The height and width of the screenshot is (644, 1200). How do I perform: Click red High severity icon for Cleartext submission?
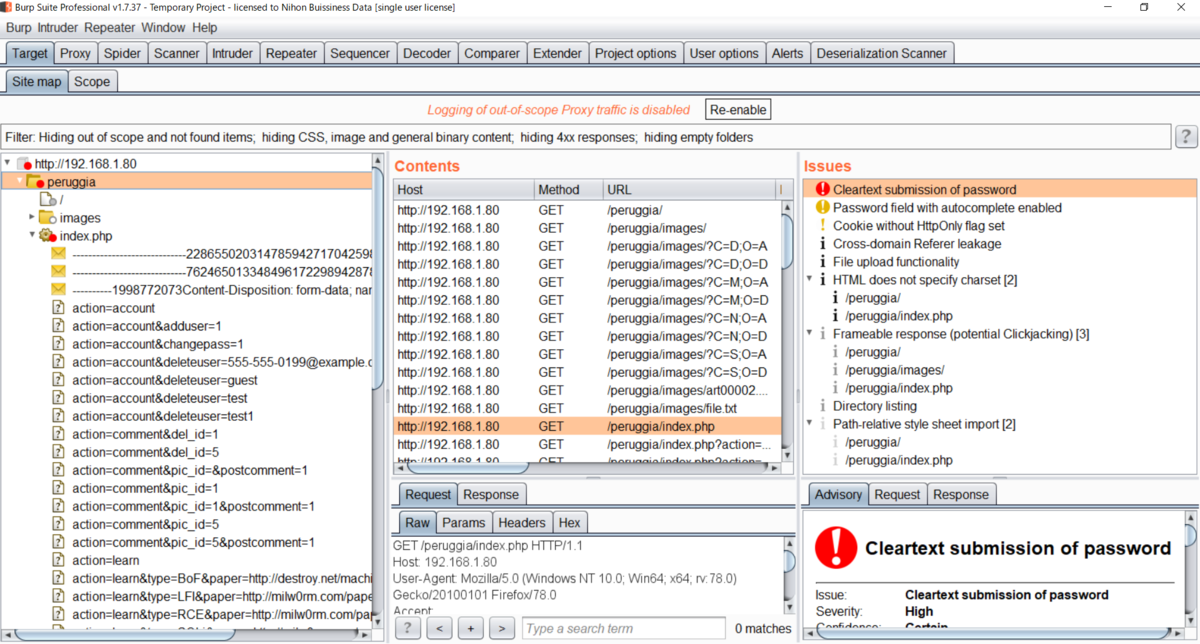point(823,189)
